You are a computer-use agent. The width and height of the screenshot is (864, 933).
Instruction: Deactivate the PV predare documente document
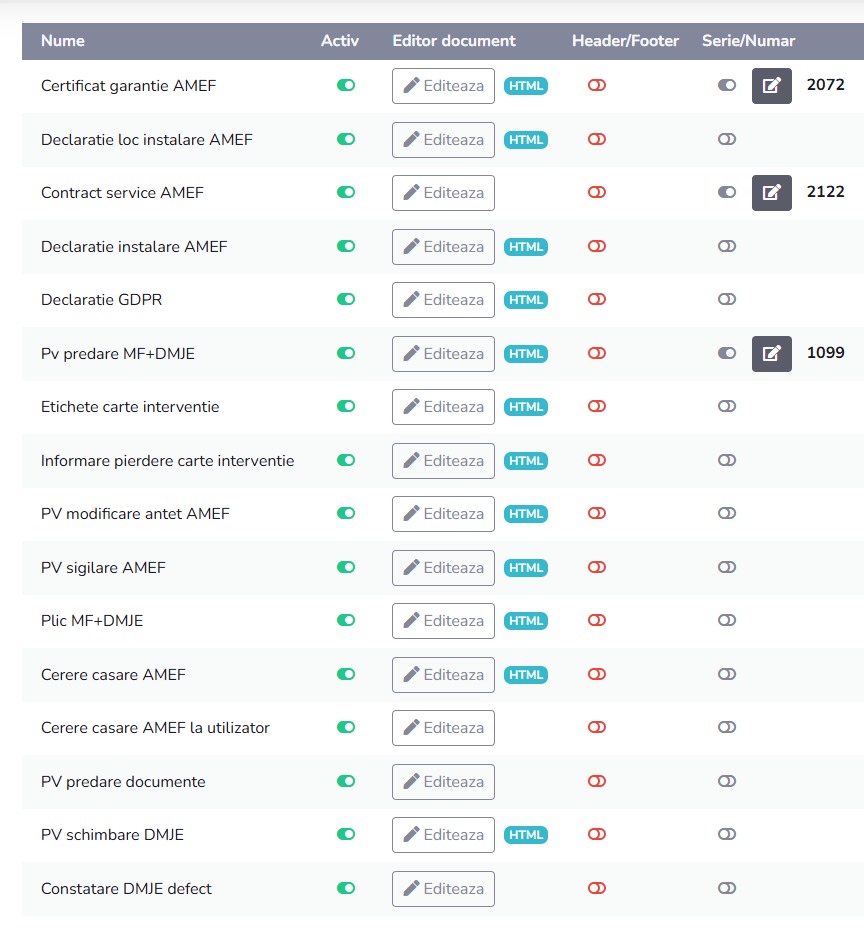click(346, 781)
